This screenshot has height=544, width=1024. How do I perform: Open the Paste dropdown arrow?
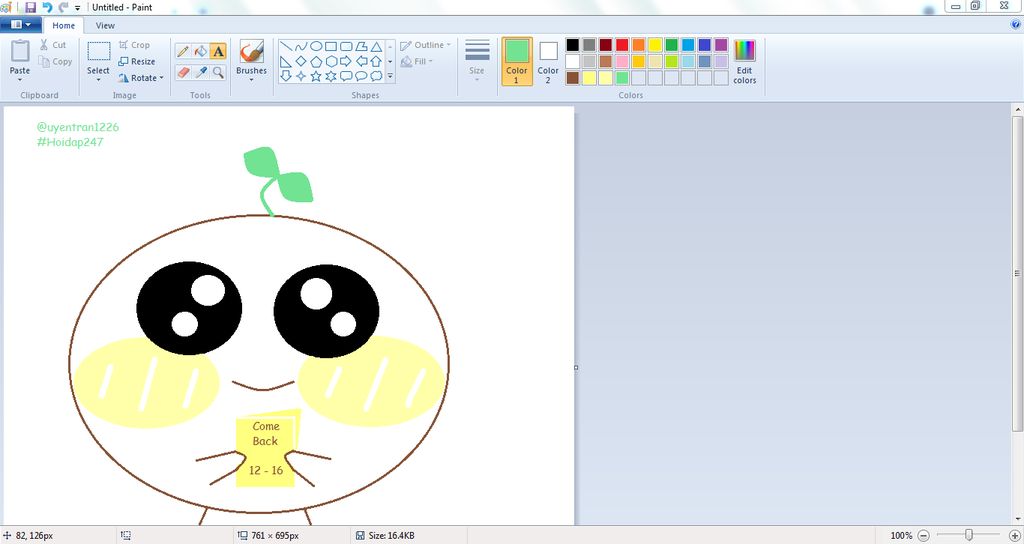pos(20,80)
